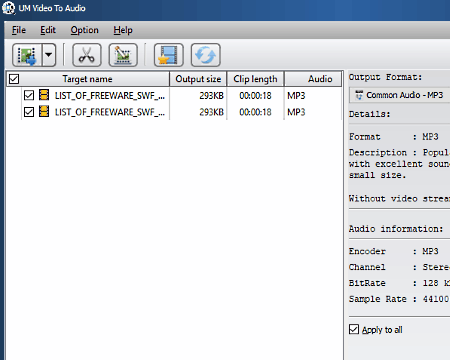Click second file's yellow film icon
Image resolution: width=450 pixels, height=360 pixels.
tap(44, 111)
